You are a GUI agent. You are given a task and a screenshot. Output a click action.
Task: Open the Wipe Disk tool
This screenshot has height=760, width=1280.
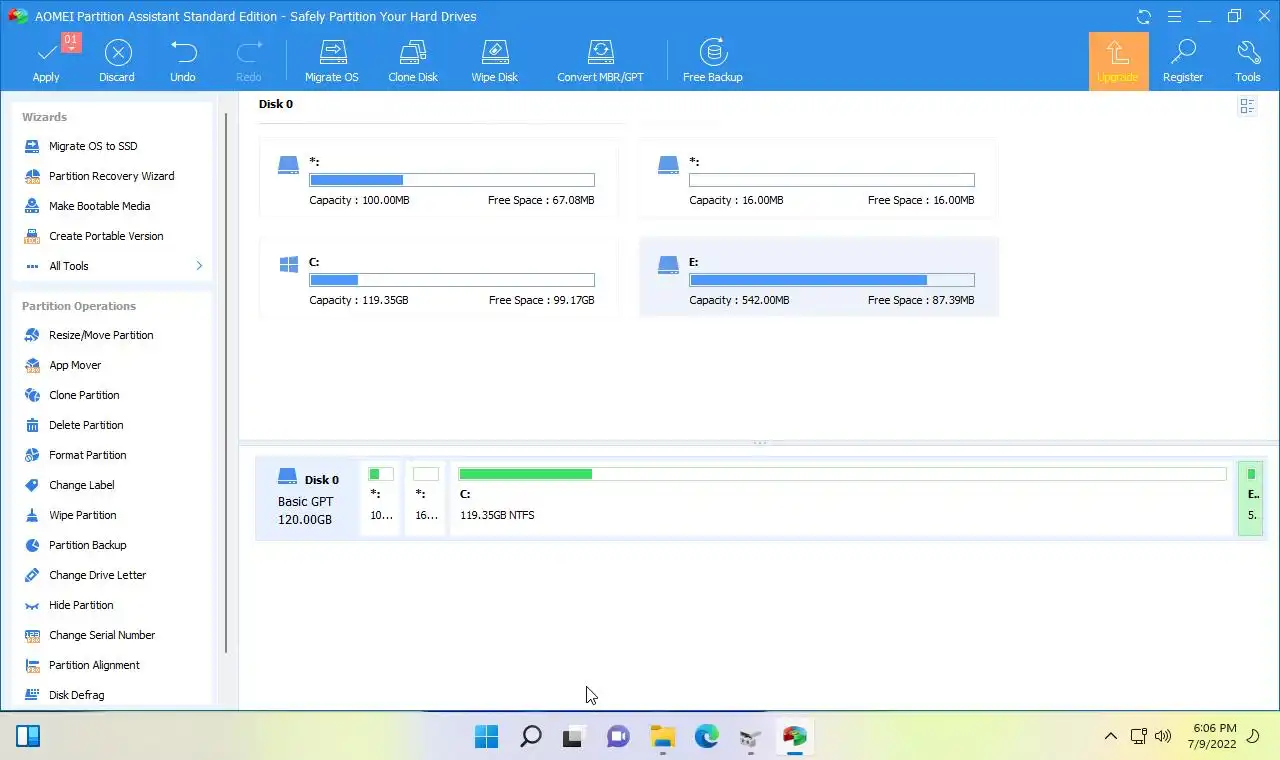(x=495, y=61)
